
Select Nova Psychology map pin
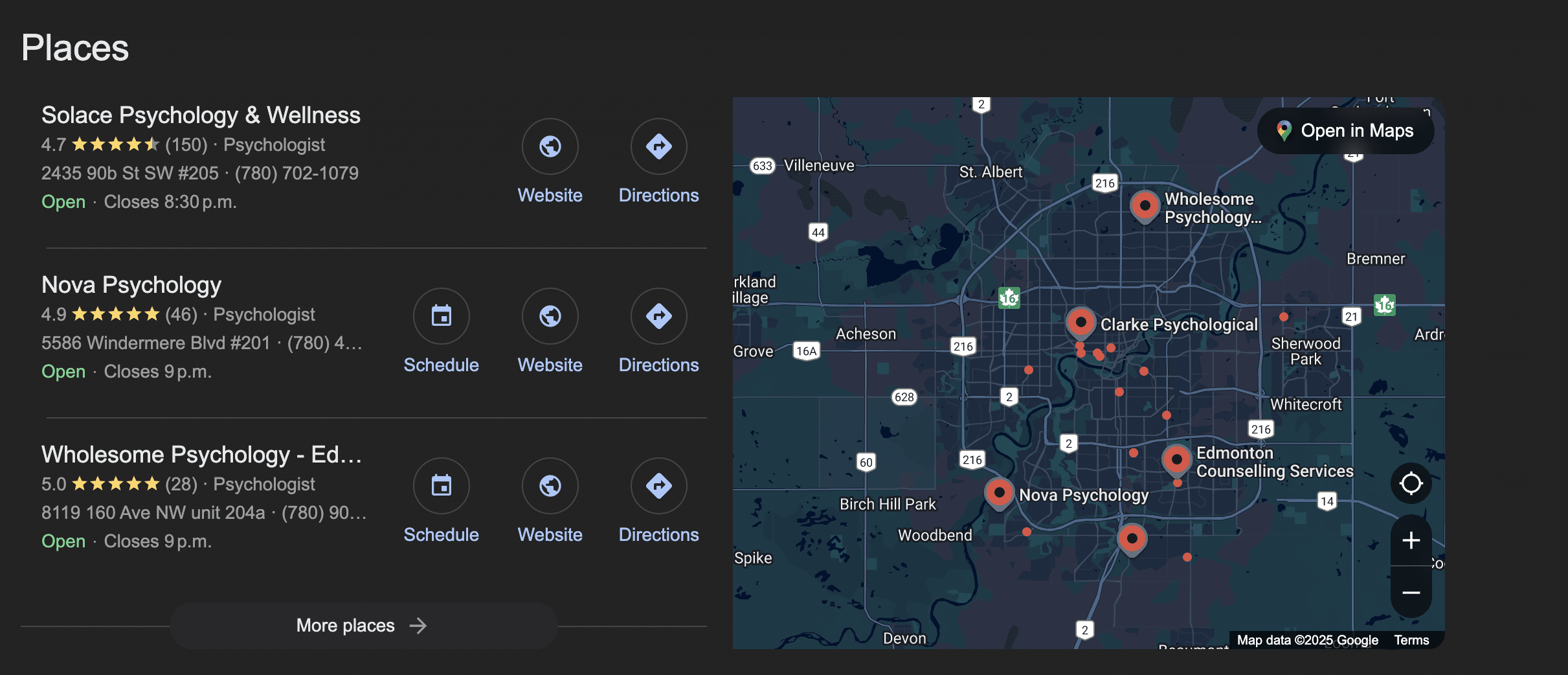pyautogui.click(x=999, y=494)
